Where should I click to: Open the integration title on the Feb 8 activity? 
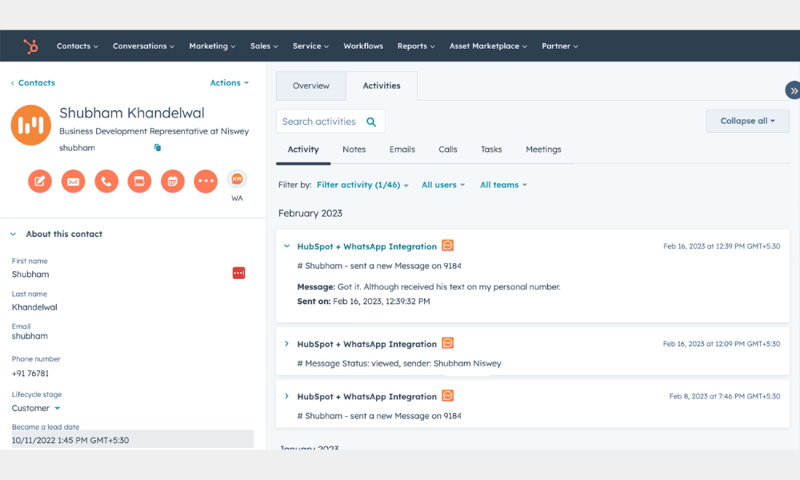click(367, 397)
